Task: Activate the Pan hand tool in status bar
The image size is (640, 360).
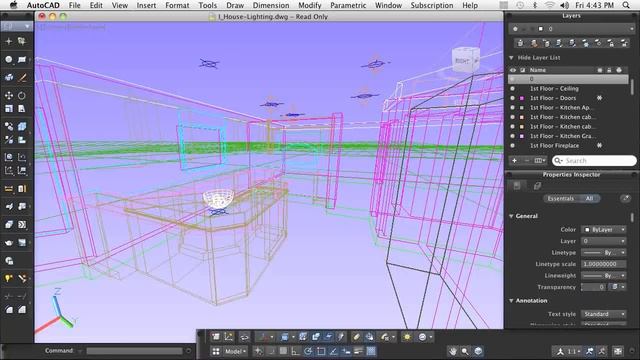Action: (x=452, y=351)
